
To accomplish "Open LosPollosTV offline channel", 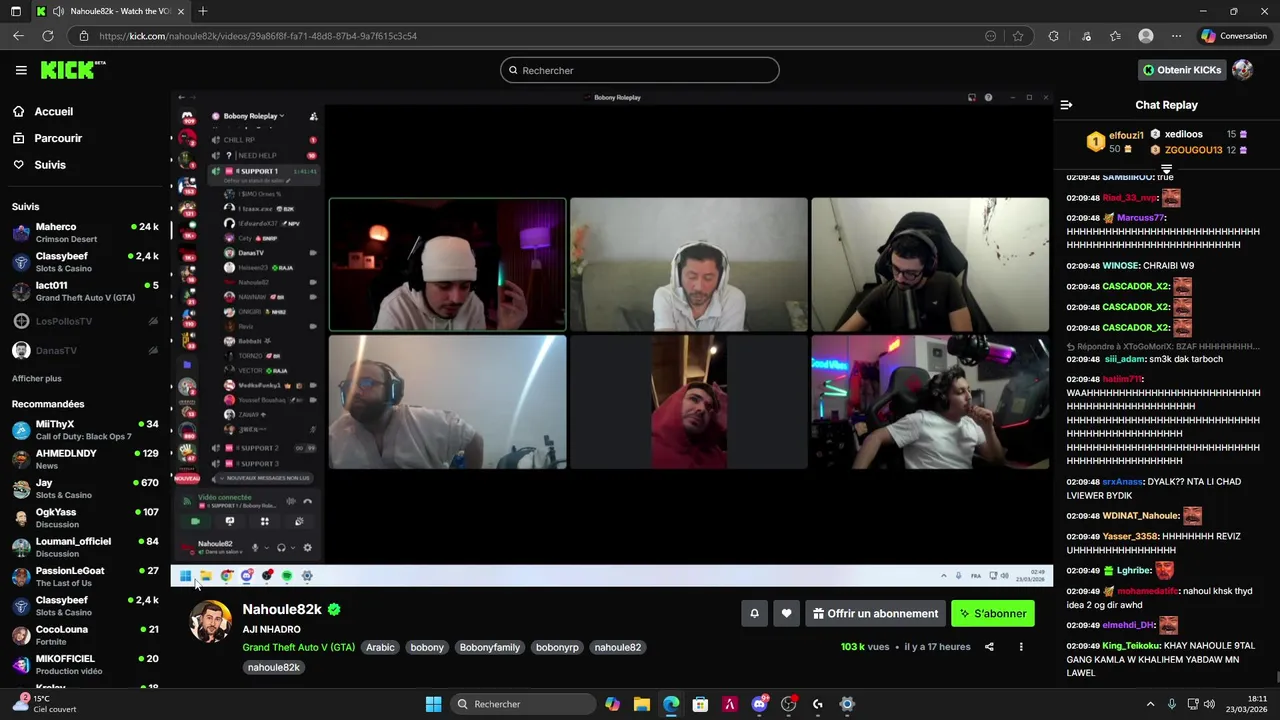I will (x=85, y=321).
